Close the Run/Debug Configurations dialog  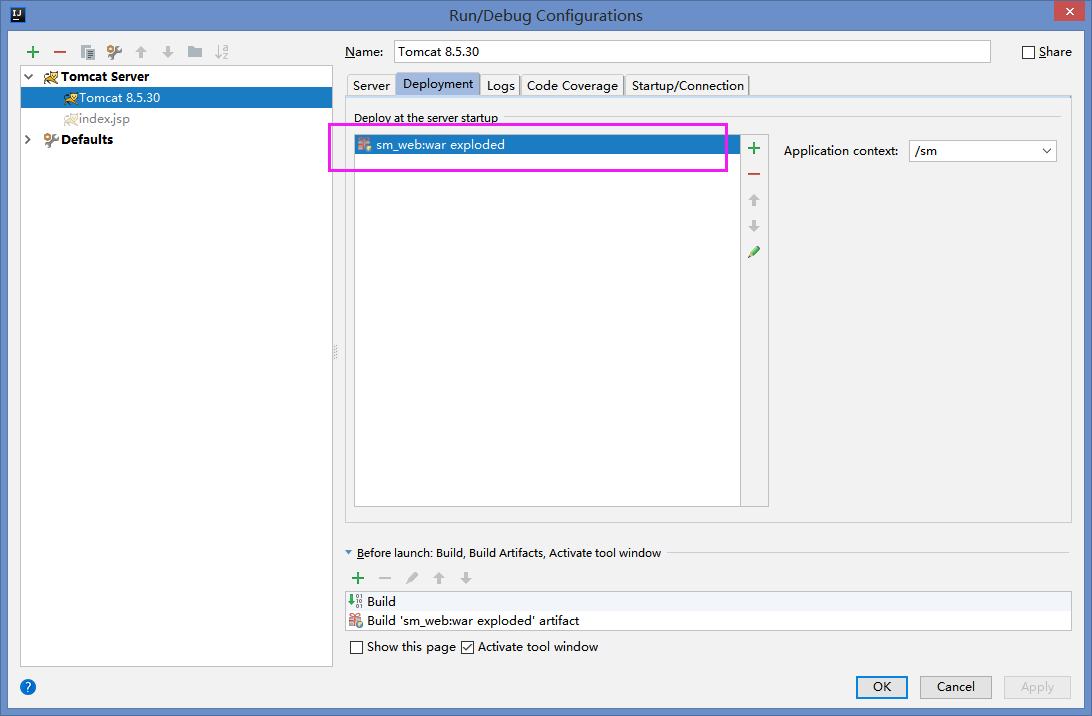point(1069,12)
